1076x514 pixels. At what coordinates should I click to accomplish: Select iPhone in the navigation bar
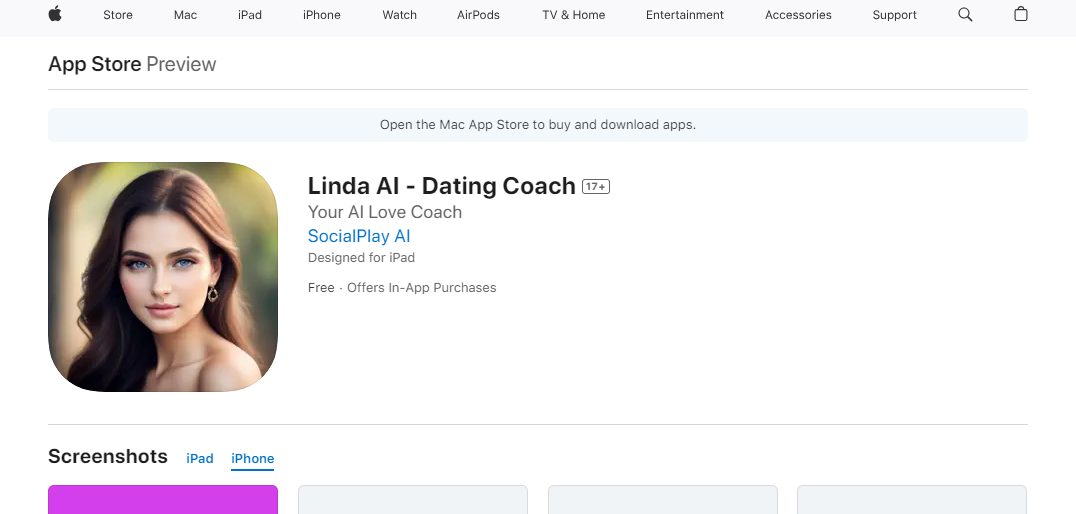(322, 15)
